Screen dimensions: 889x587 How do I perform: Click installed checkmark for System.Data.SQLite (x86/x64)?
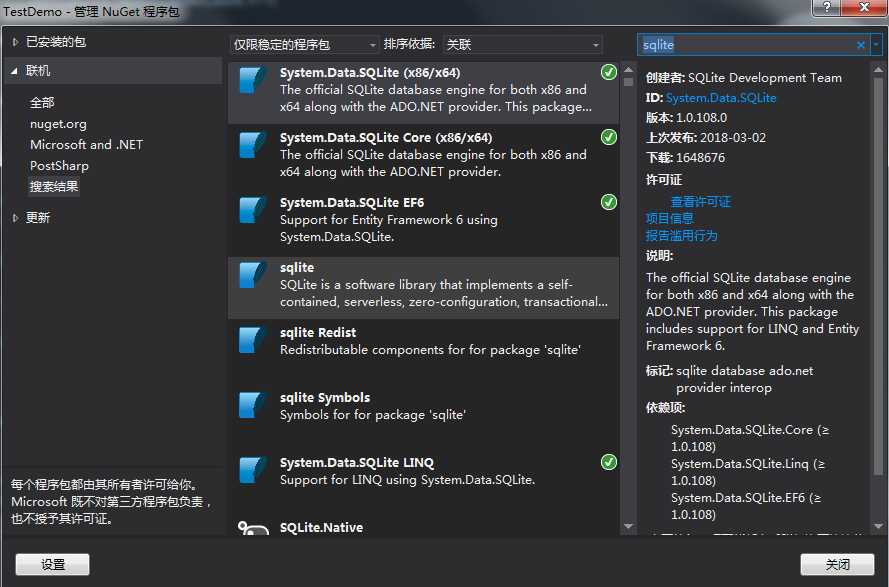tap(608, 72)
